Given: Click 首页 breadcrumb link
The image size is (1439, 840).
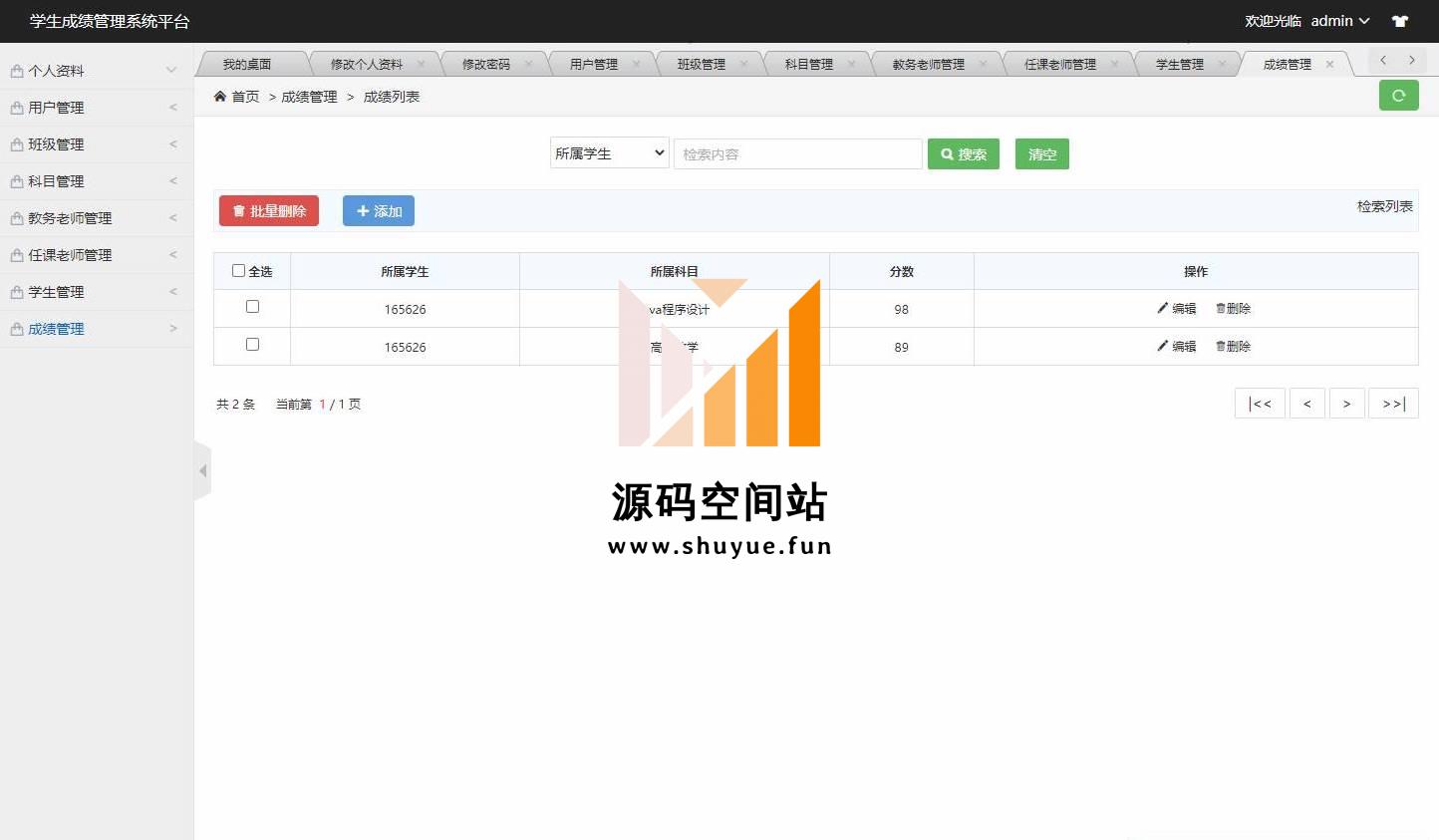Looking at the screenshot, I should [x=245, y=97].
